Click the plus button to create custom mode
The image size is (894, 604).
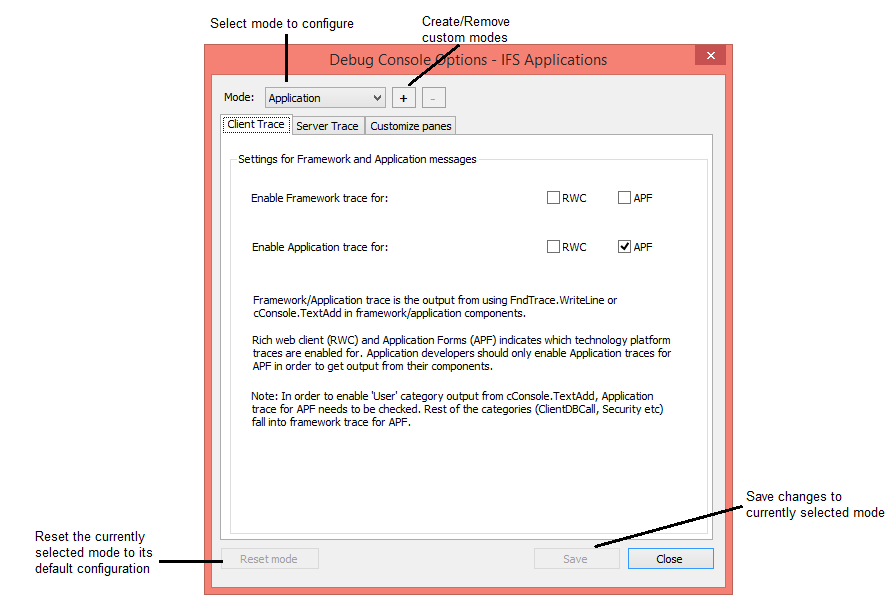[x=404, y=98]
